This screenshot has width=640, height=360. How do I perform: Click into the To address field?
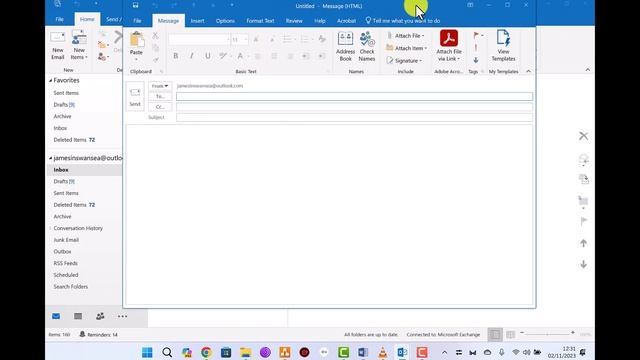tap(354, 96)
